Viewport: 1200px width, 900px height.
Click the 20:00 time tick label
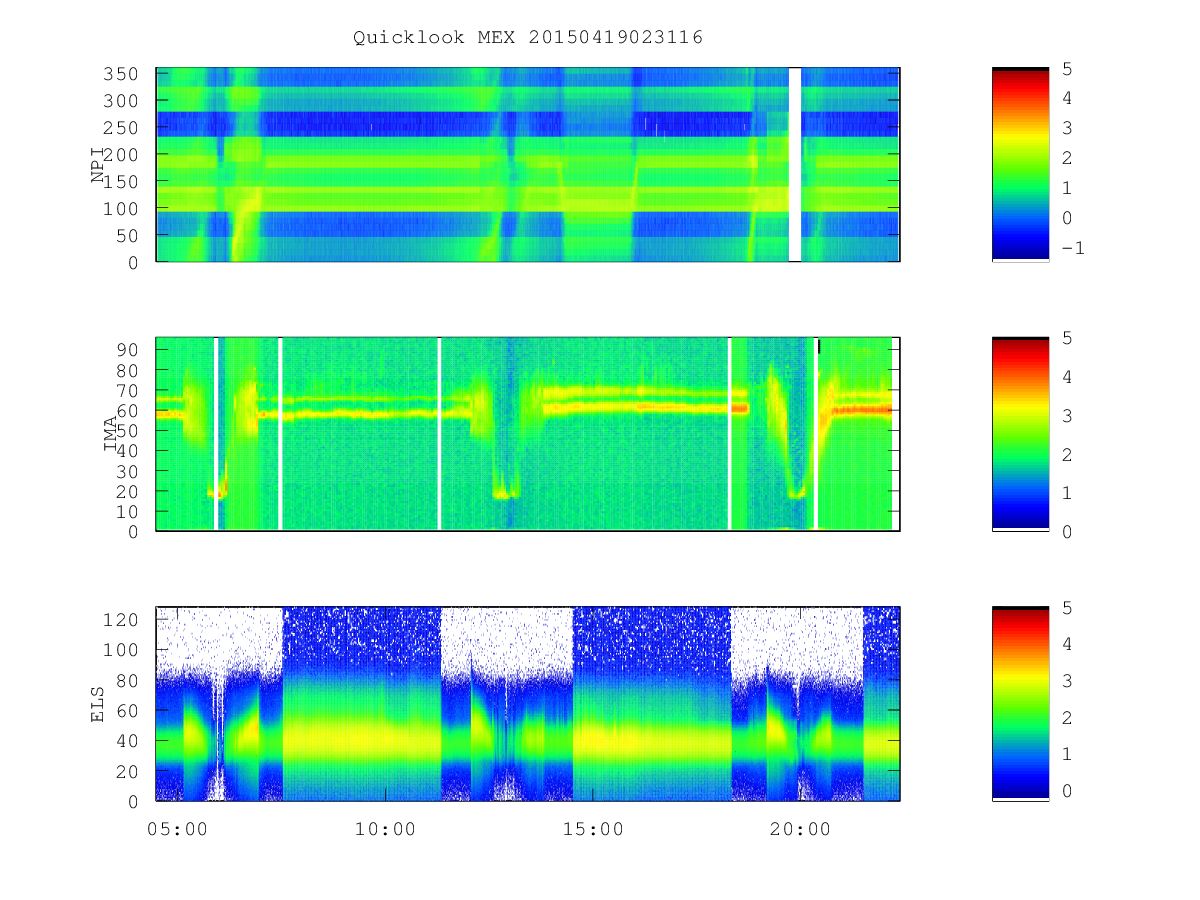801,829
